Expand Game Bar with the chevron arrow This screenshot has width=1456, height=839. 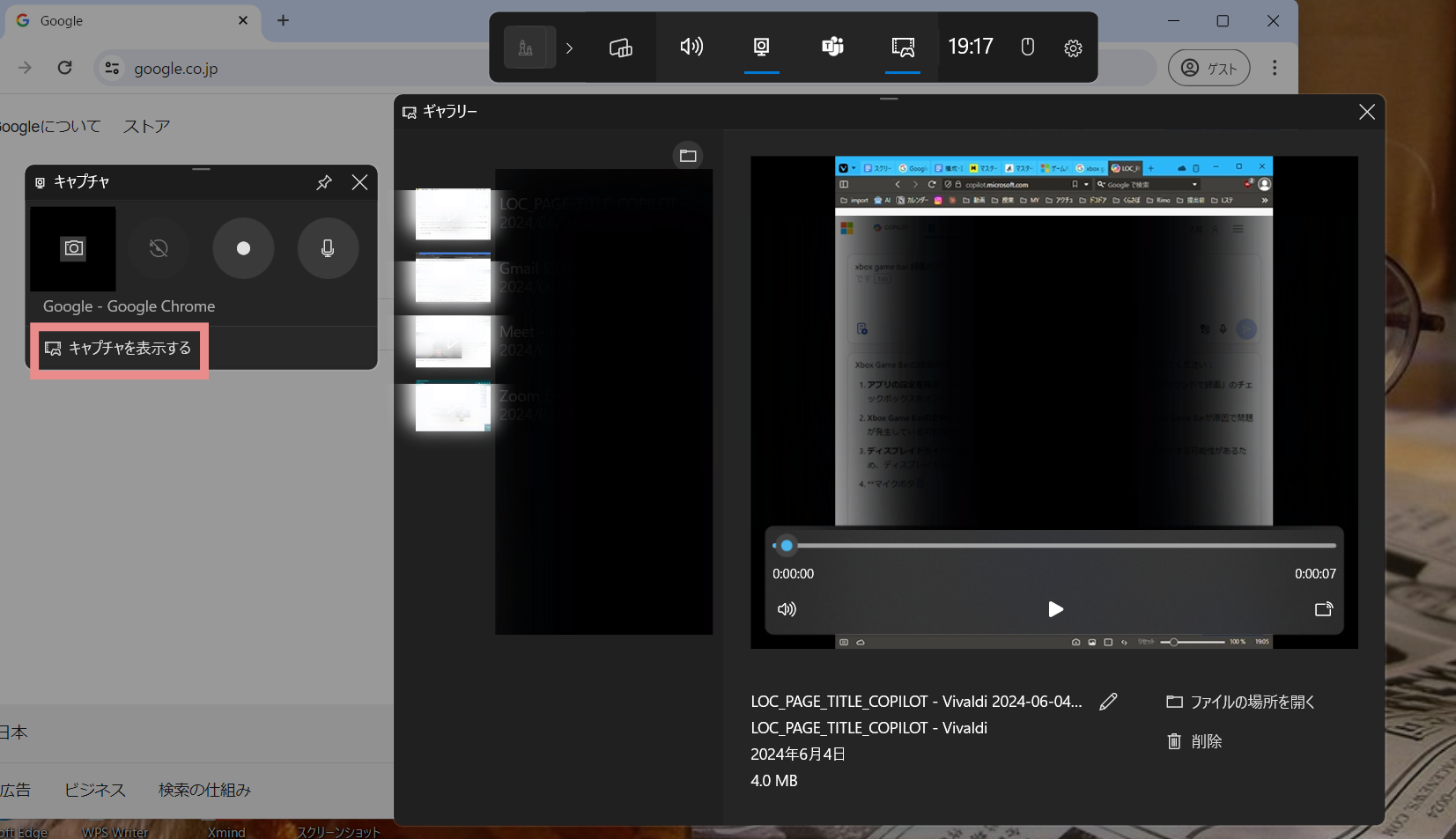(x=569, y=48)
